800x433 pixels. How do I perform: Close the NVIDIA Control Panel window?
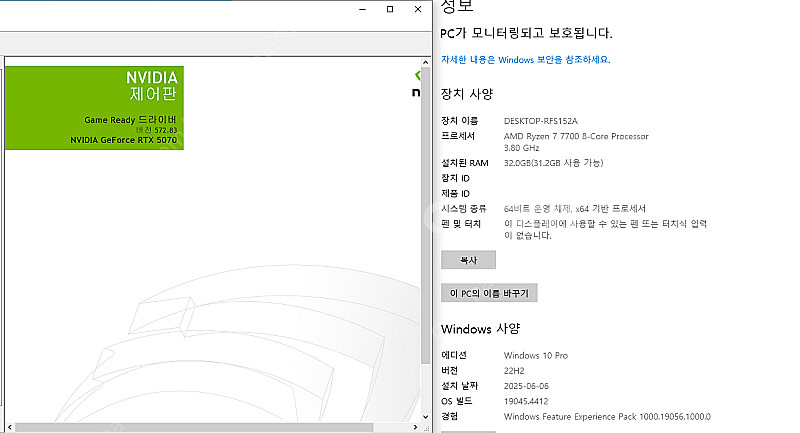tap(418, 9)
